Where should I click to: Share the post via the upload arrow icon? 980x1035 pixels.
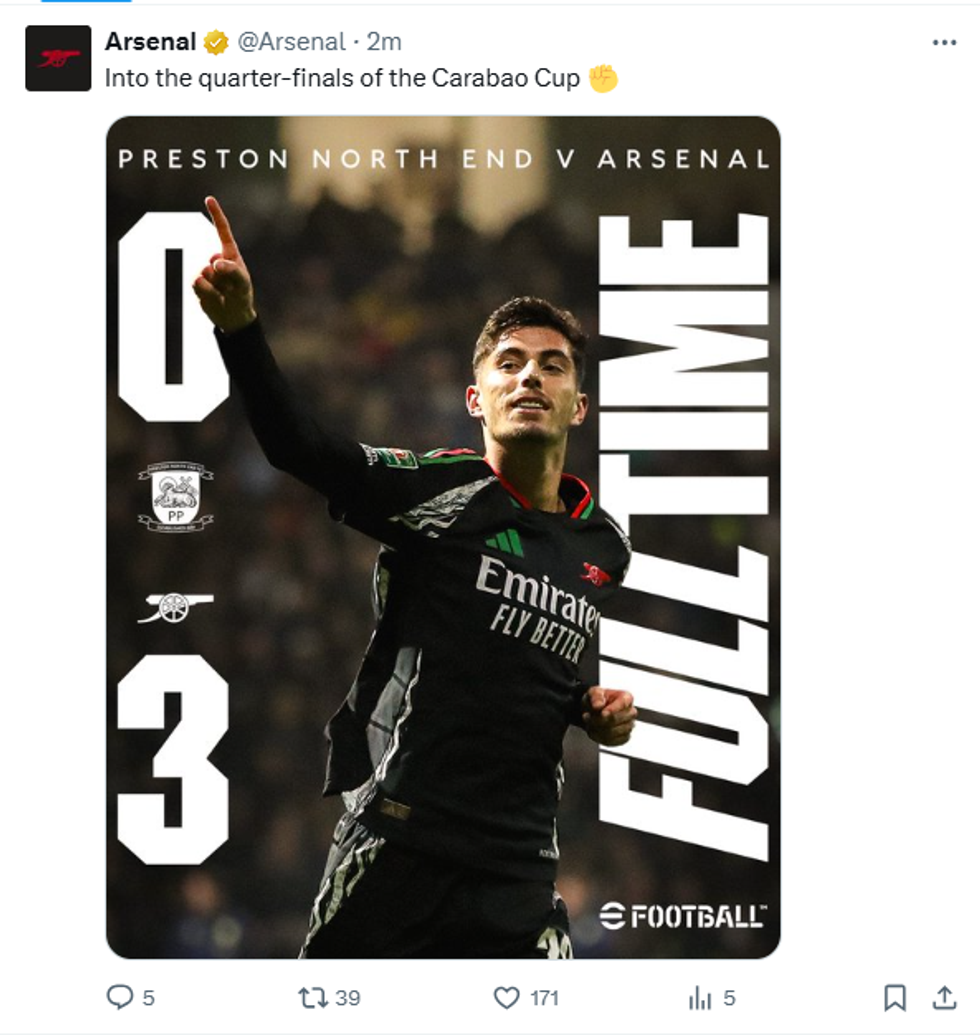944,997
